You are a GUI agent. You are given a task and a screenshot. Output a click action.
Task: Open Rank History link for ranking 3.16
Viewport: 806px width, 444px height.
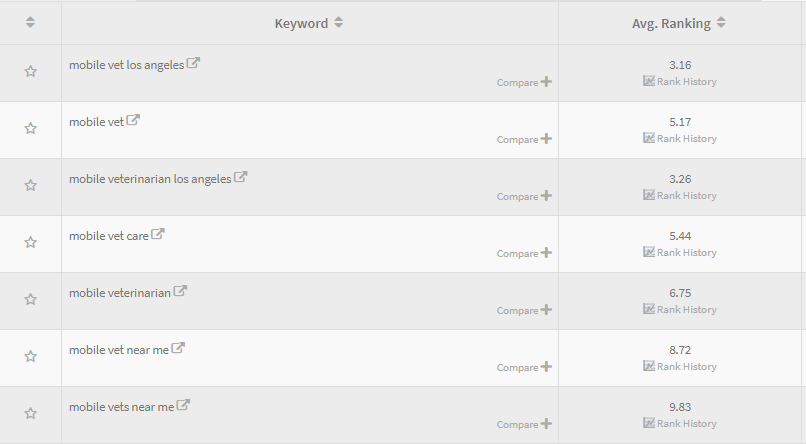(680, 81)
